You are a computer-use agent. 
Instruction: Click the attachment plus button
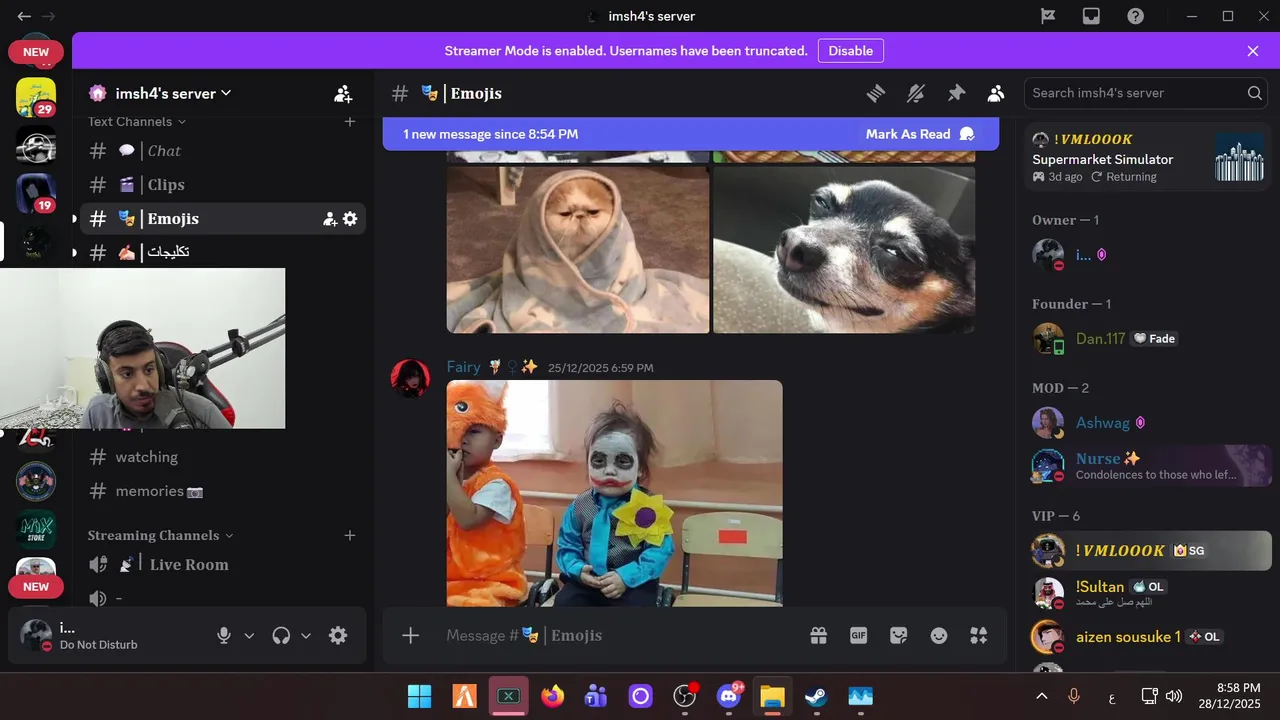[410, 636]
